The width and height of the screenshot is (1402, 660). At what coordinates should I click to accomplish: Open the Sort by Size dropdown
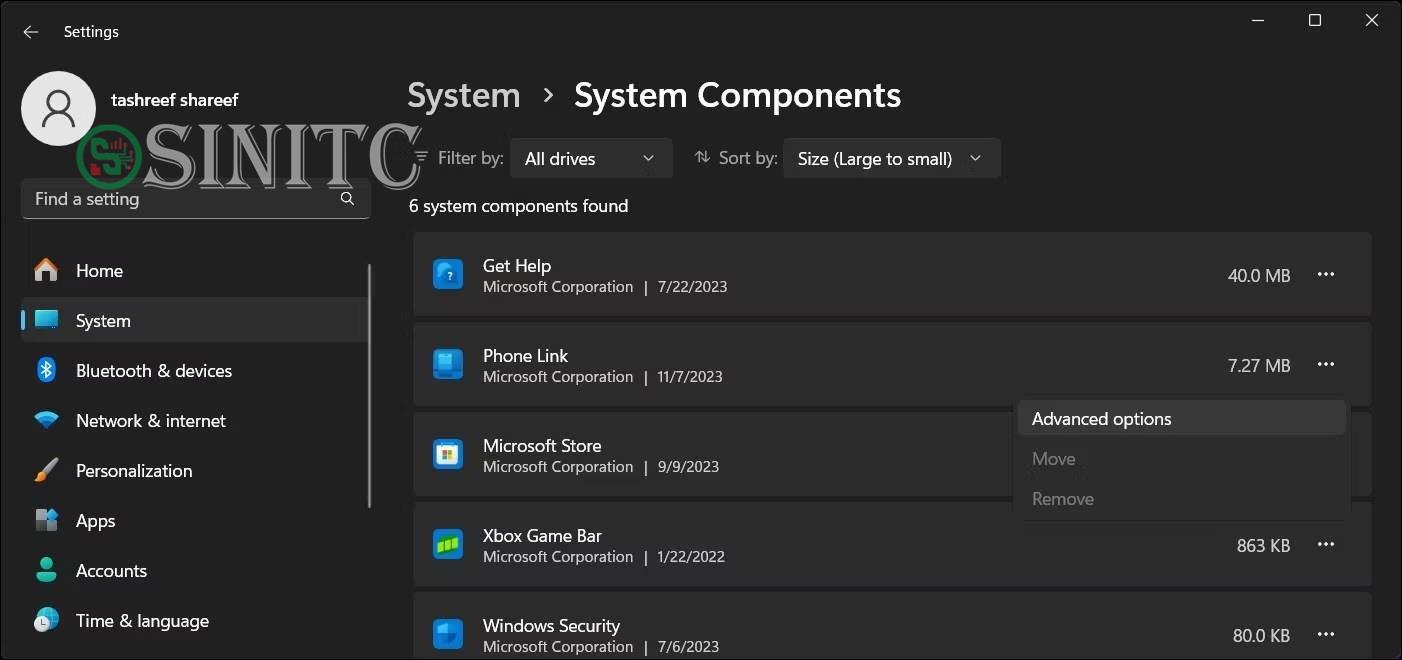[891, 158]
